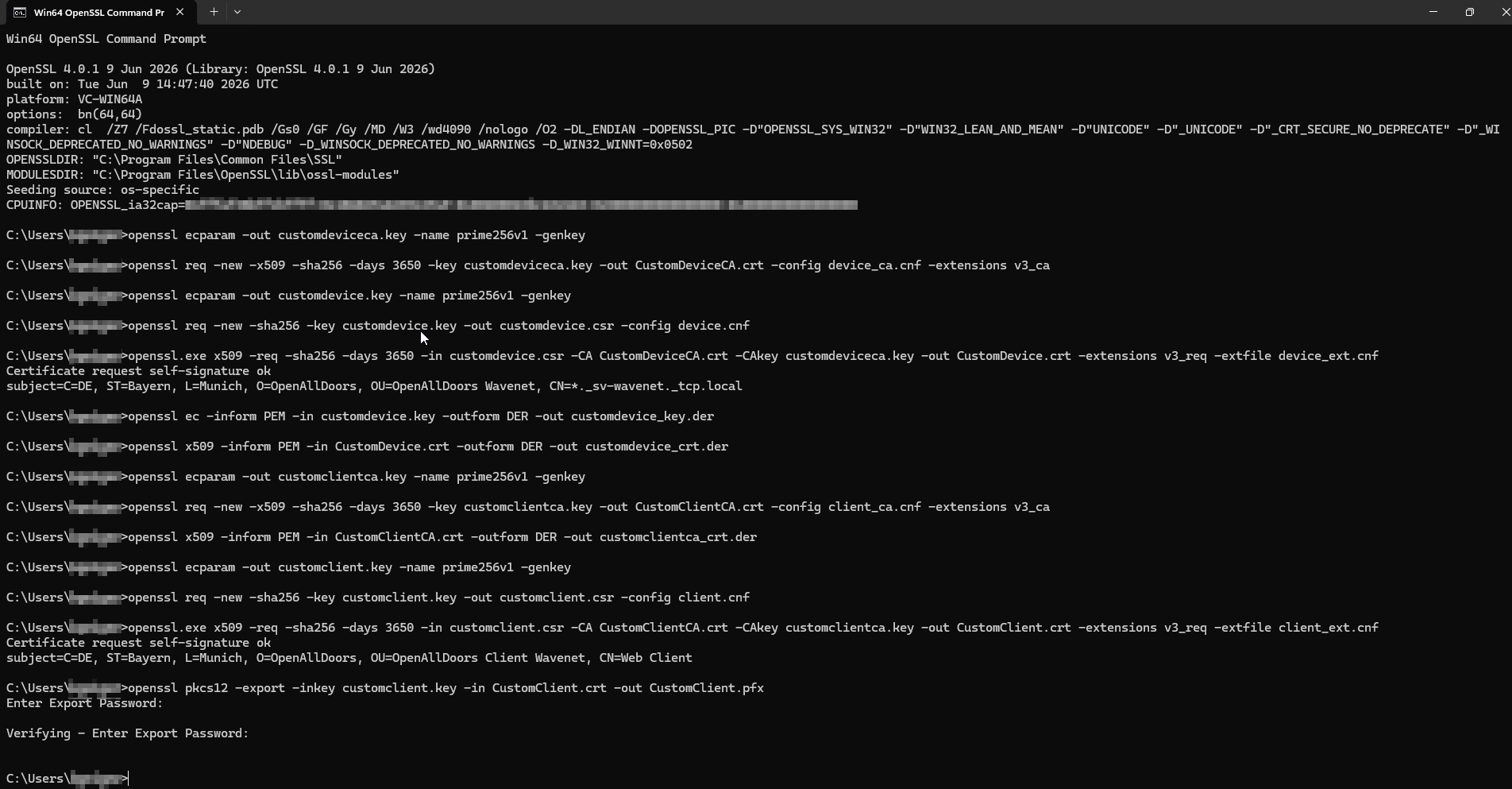Close the Win64 OpenSSL Command Prompt tab

click(179, 12)
